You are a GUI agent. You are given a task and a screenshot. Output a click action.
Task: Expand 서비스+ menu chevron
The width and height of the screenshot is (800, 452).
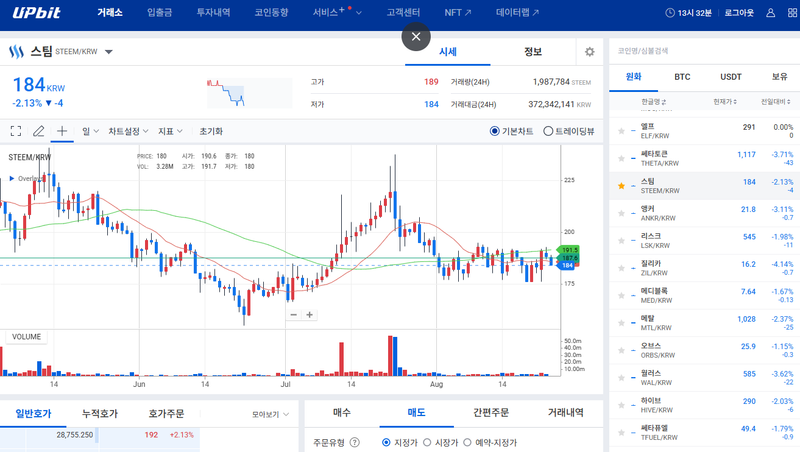359,13
